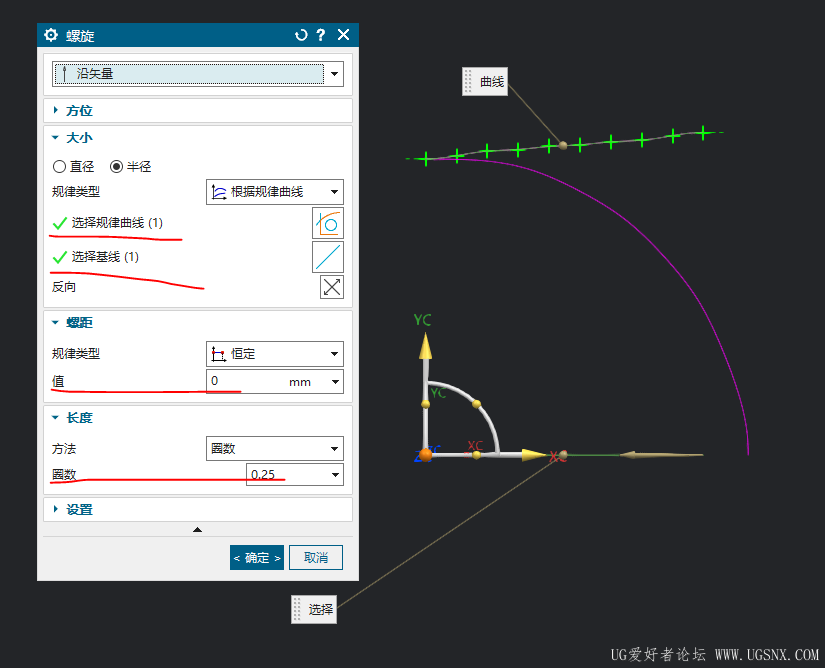The width and height of the screenshot is (825, 668).
Task: Open the 圈数 value dropdown arrow
Action: pyautogui.click(x=335, y=474)
